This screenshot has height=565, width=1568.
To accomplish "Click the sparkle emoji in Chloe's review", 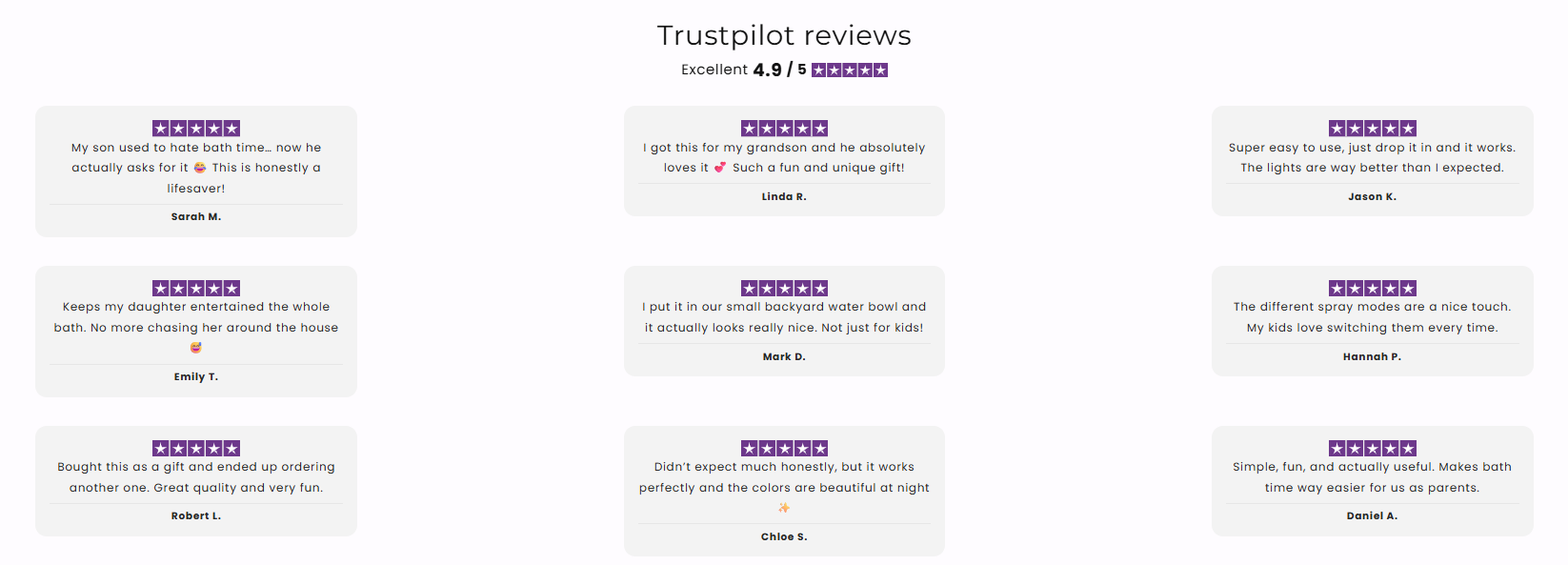I will pos(784,508).
